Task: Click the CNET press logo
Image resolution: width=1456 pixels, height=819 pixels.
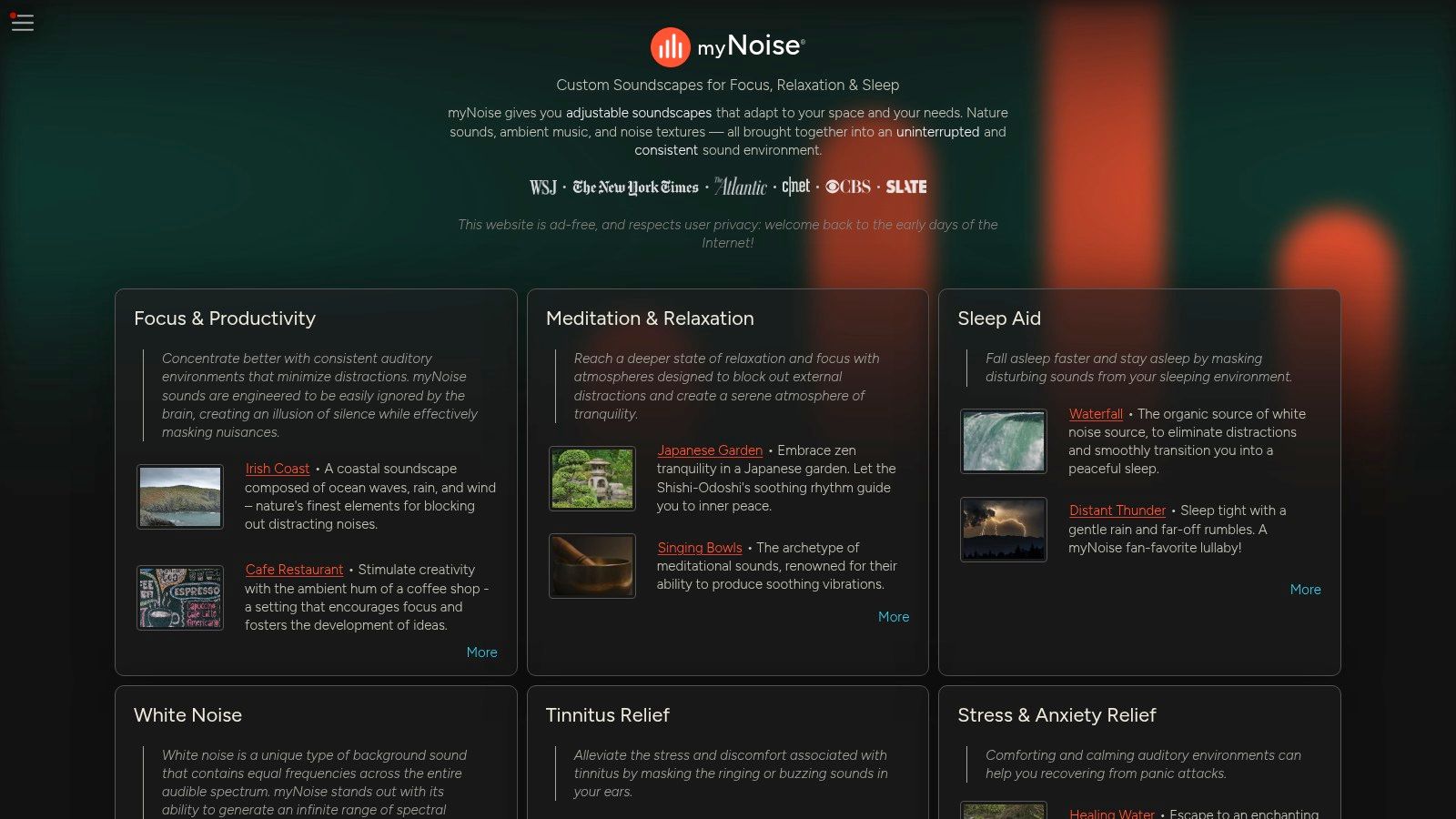Action: (796, 187)
